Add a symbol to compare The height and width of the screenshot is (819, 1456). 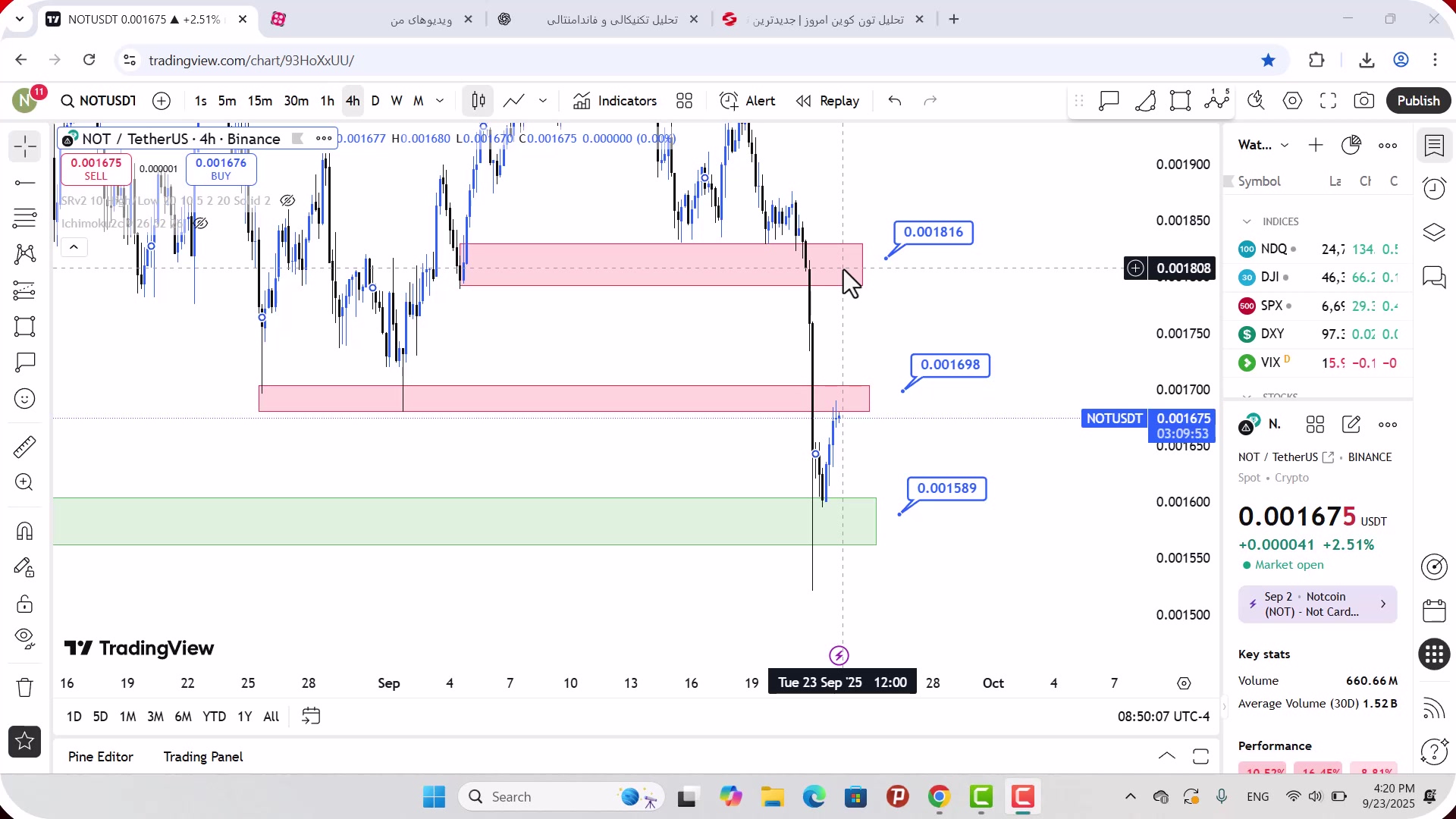162,101
